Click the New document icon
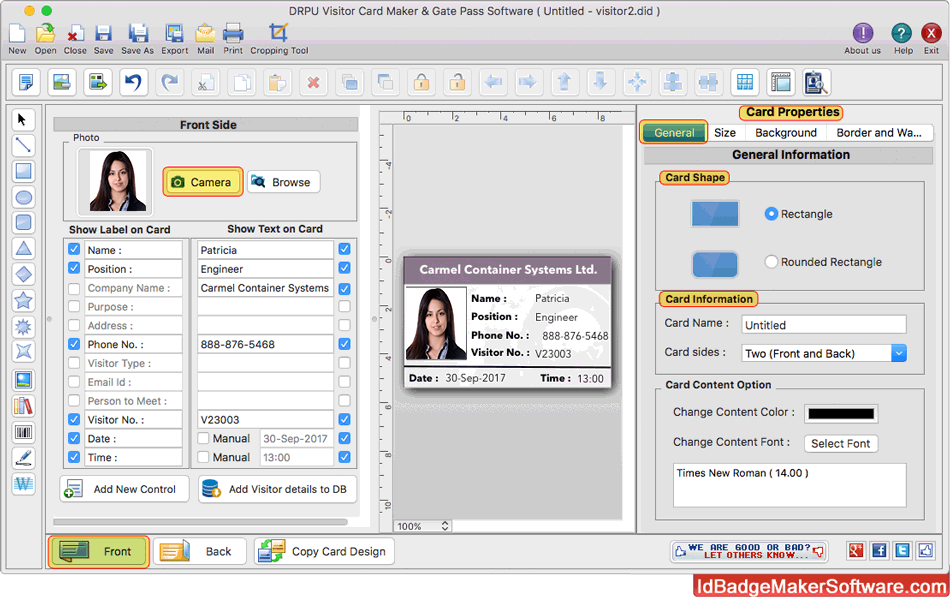Screen dimensions: 950x597 click(17, 34)
